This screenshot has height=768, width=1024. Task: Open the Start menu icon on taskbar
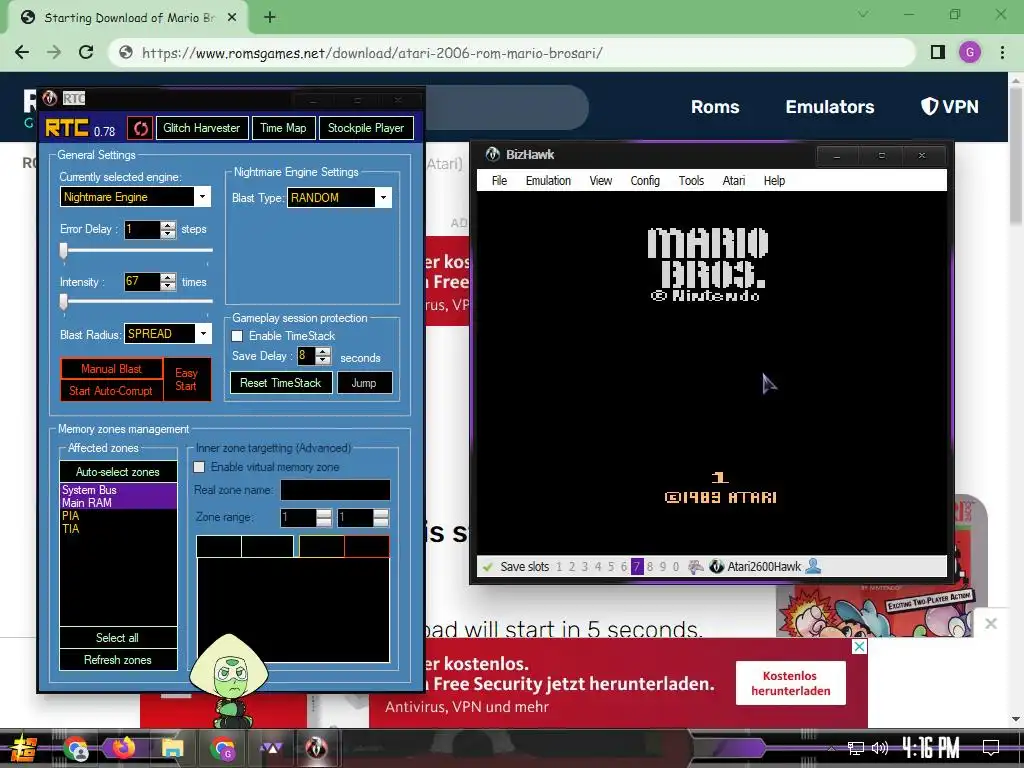[x=24, y=748]
